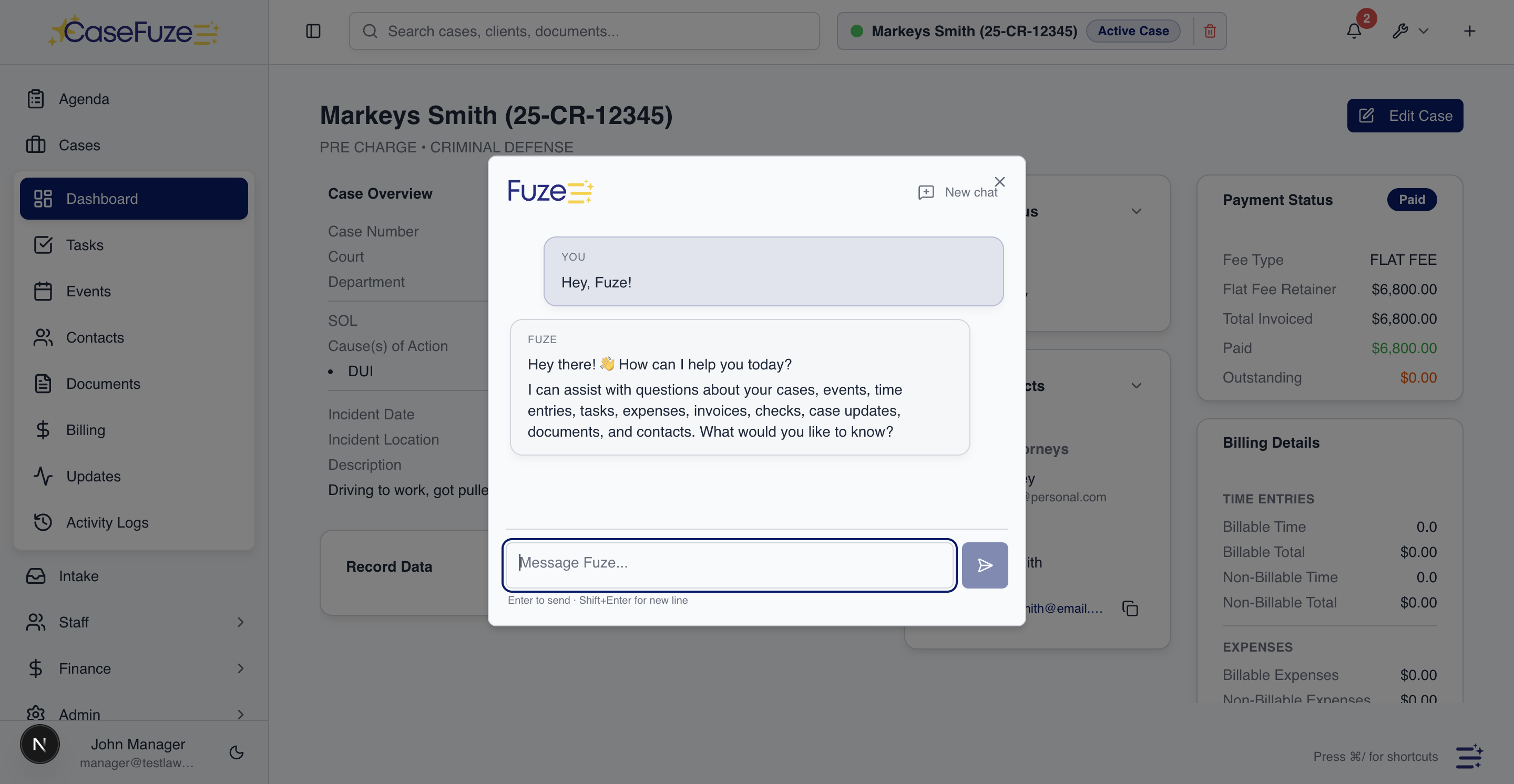Open Fuze assistant launcher icon
This screenshot has height=784, width=1514.
pyautogui.click(x=1469, y=756)
